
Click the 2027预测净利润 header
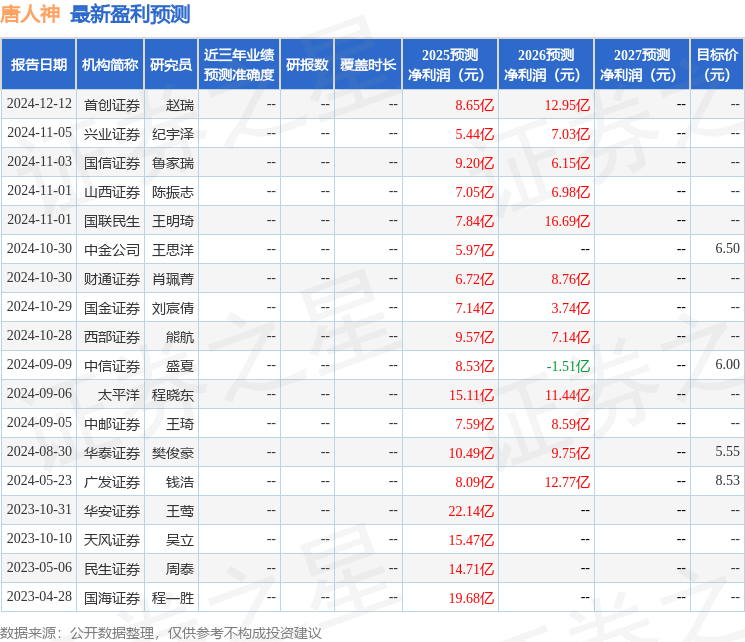point(642,65)
